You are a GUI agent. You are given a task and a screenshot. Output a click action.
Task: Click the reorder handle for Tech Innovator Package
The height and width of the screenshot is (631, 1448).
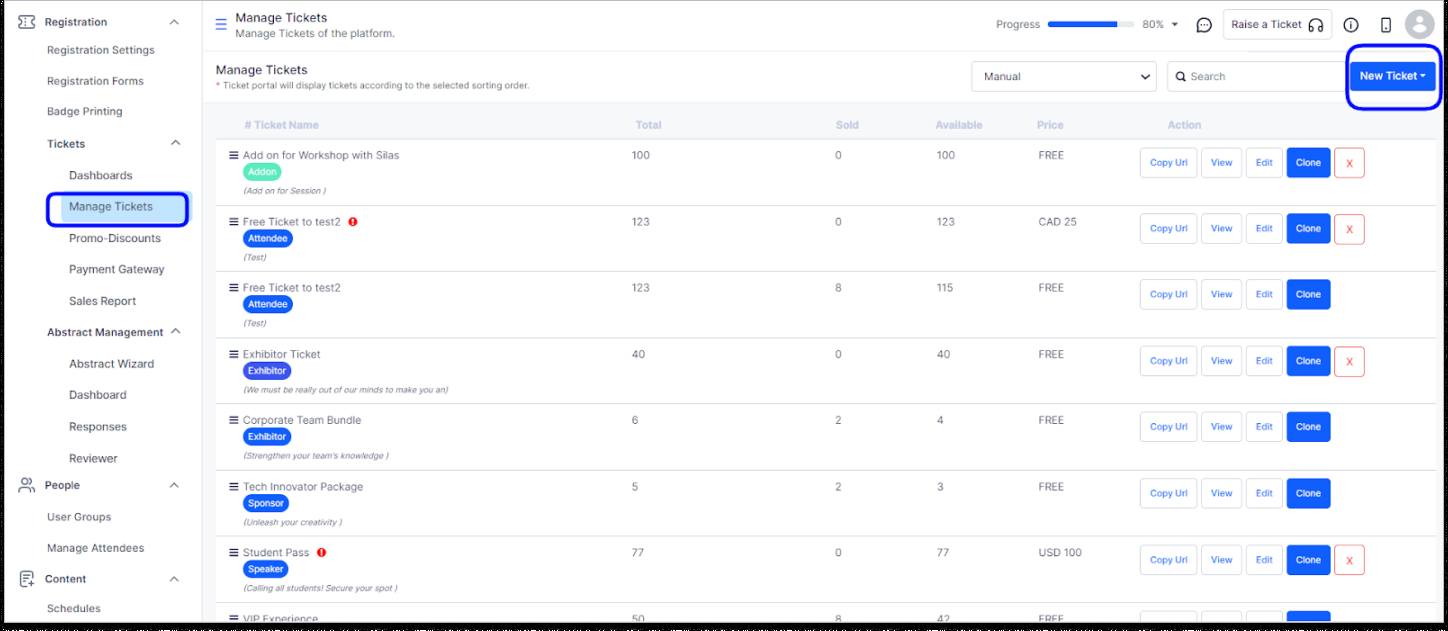pos(233,487)
